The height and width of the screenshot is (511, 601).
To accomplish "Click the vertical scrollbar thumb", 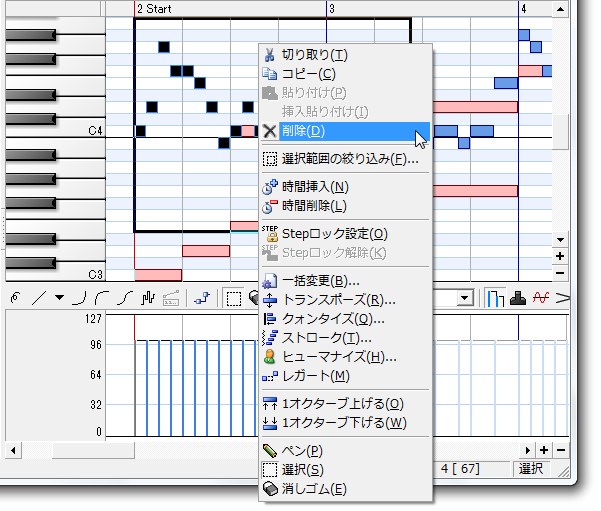I will tap(560, 131).
